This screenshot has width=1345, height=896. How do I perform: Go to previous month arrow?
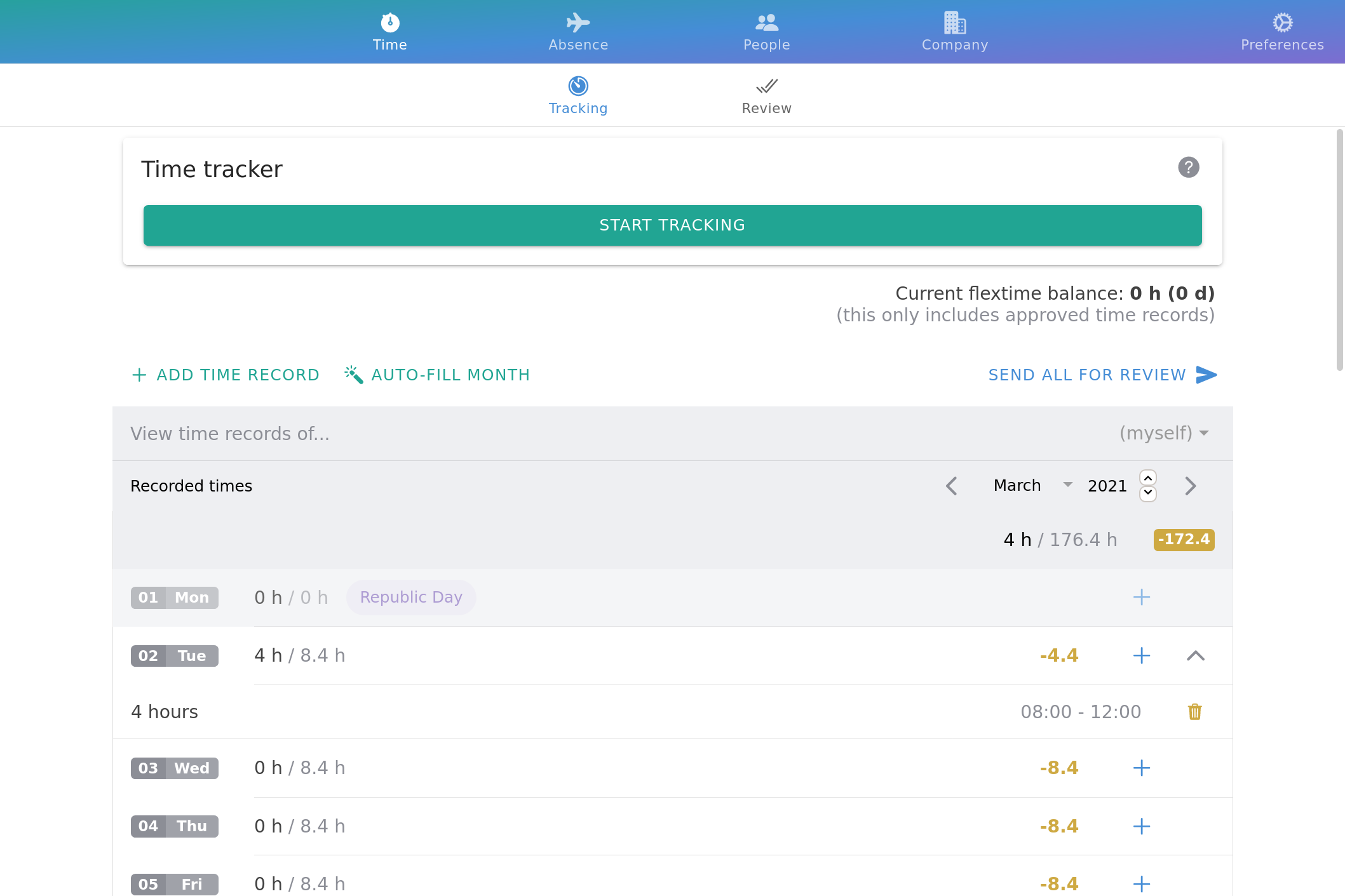pos(951,486)
